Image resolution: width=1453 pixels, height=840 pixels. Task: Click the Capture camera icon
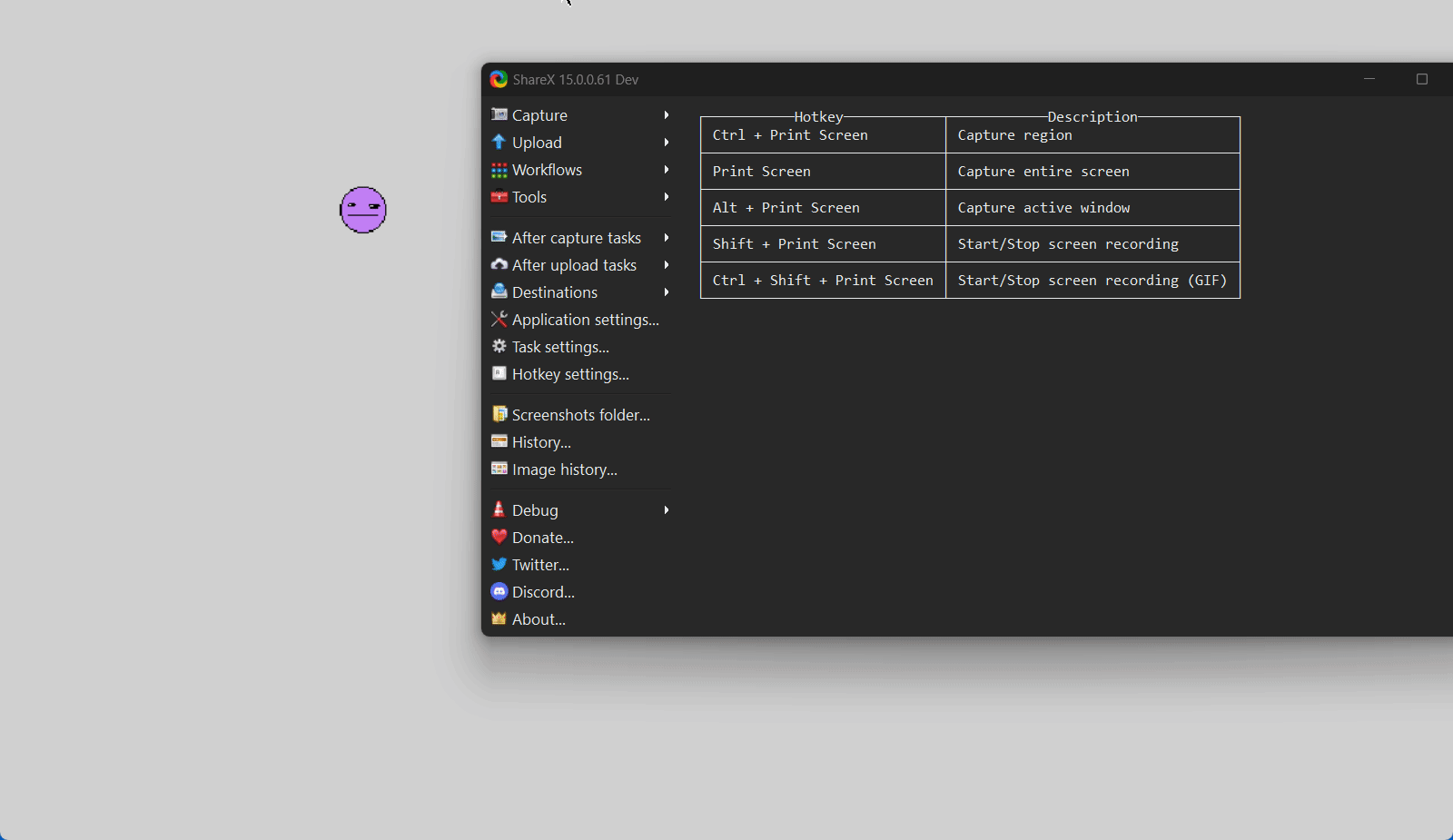tap(499, 114)
